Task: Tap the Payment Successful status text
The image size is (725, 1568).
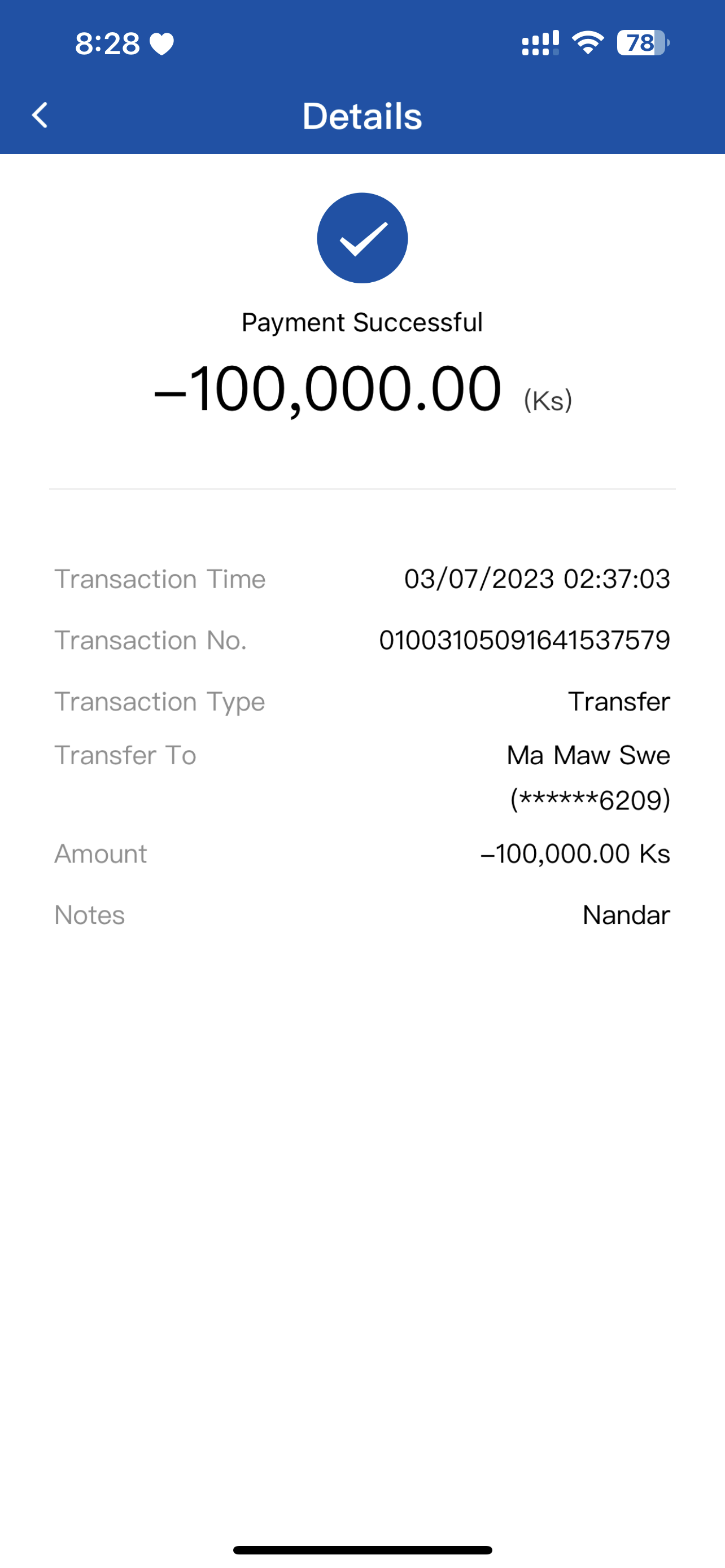Action: (362, 322)
